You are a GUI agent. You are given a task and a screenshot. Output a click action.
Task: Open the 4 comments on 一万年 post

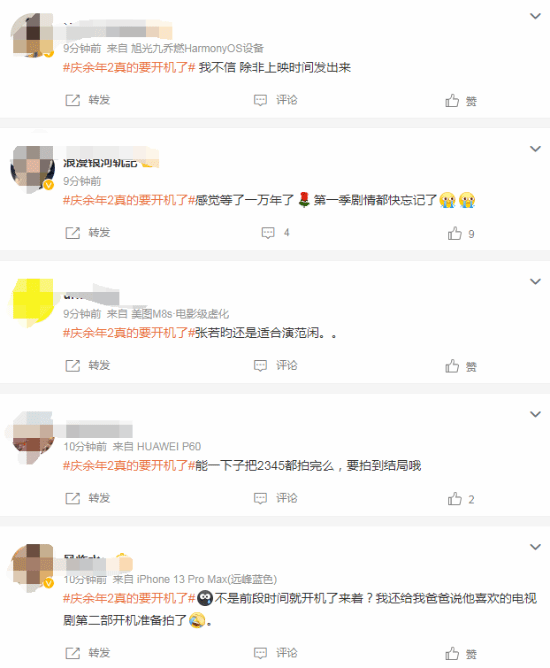point(275,233)
